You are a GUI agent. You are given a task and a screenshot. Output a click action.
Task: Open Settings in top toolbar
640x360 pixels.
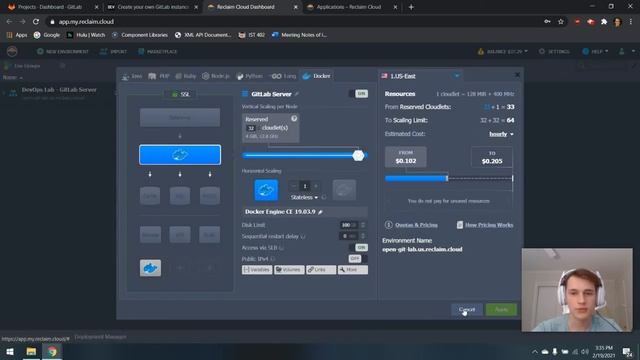[x=554, y=51]
